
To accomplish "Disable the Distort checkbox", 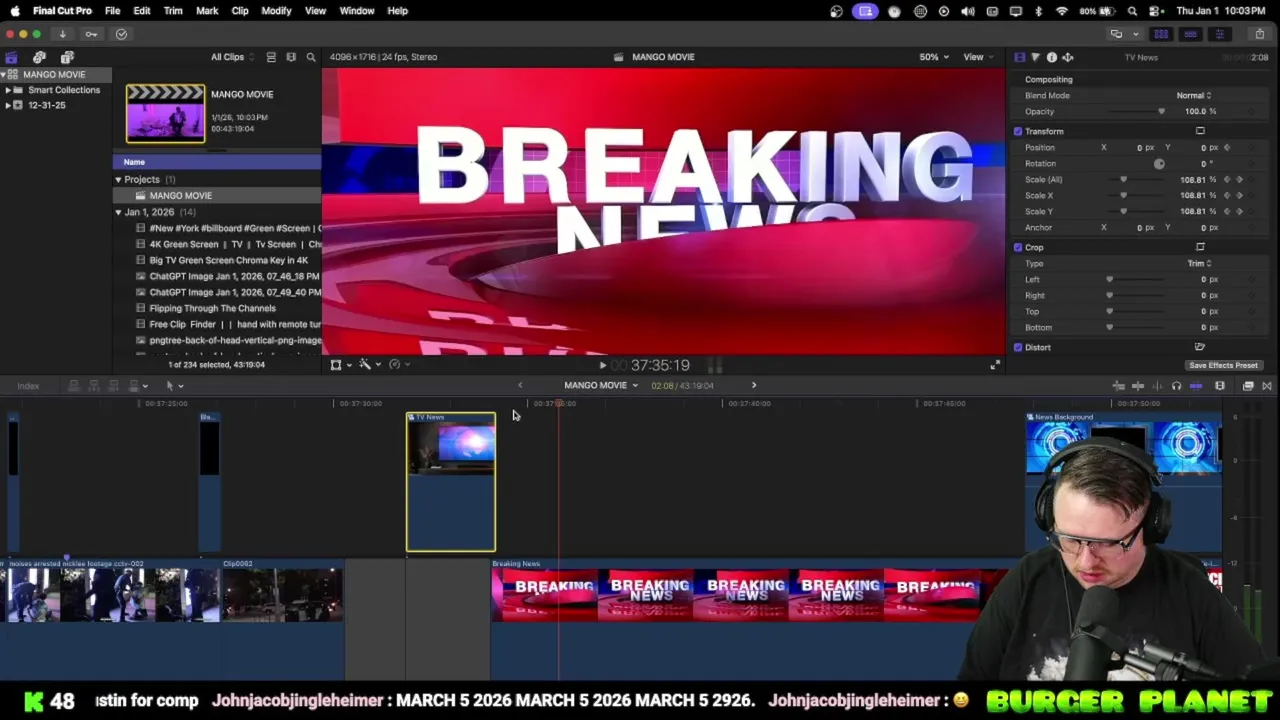I will coord(1018,347).
